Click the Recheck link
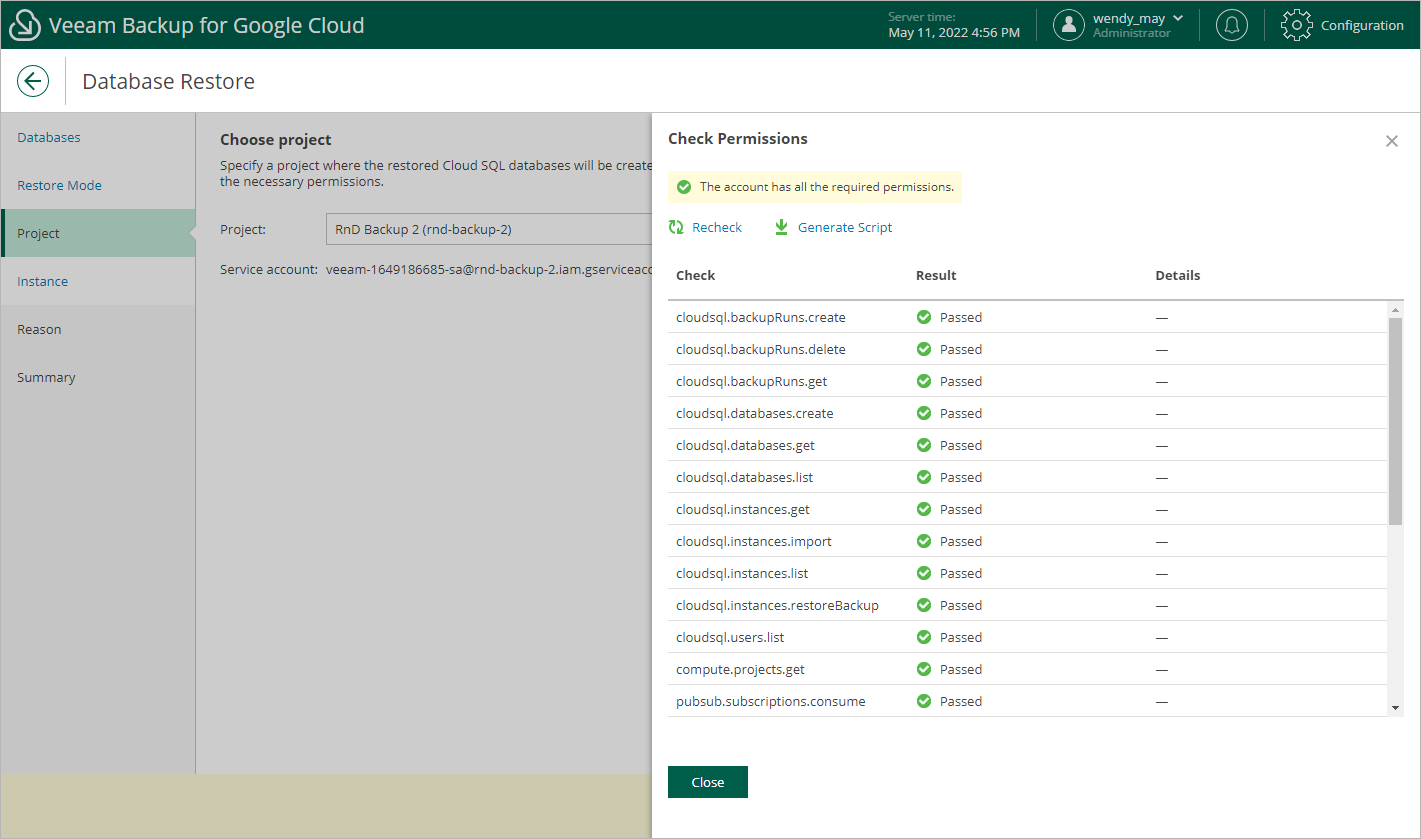This screenshot has width=1421, height=839. click(x=717, y=227)
